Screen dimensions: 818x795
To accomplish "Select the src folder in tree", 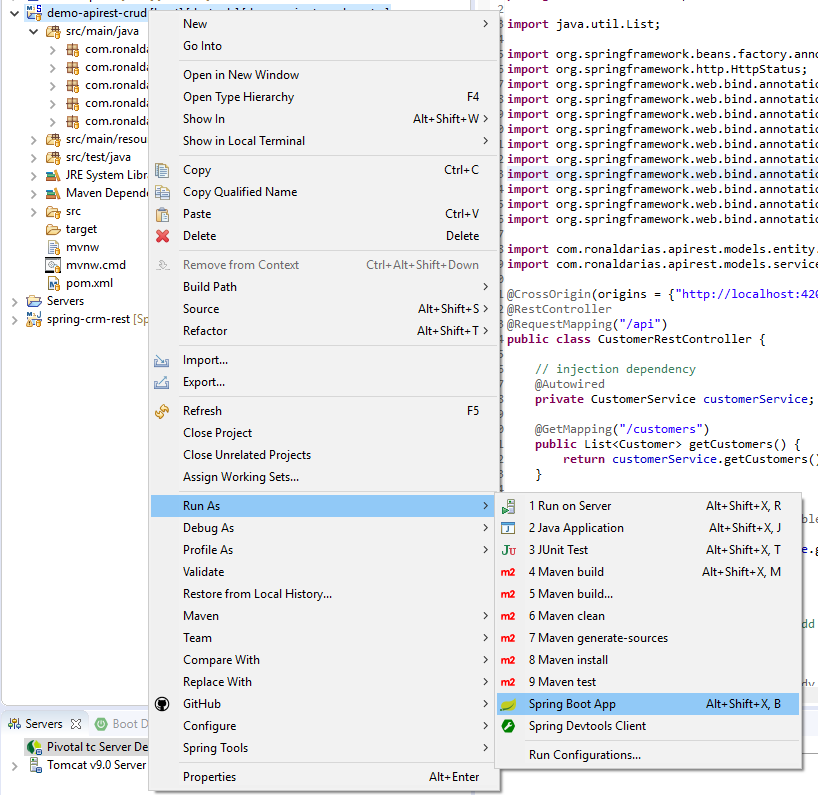I will [x=73, y=211].
